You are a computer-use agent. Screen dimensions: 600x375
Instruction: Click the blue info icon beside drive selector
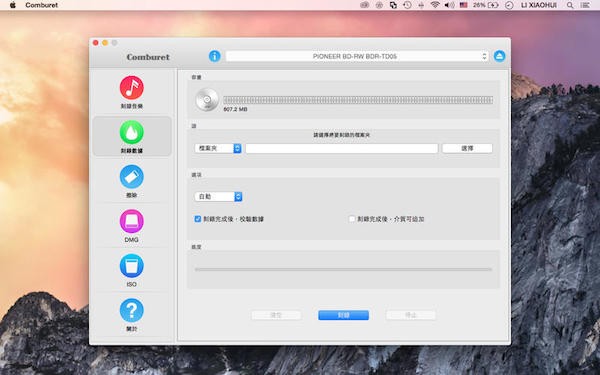pyautogui.click(x=215, y=56)
